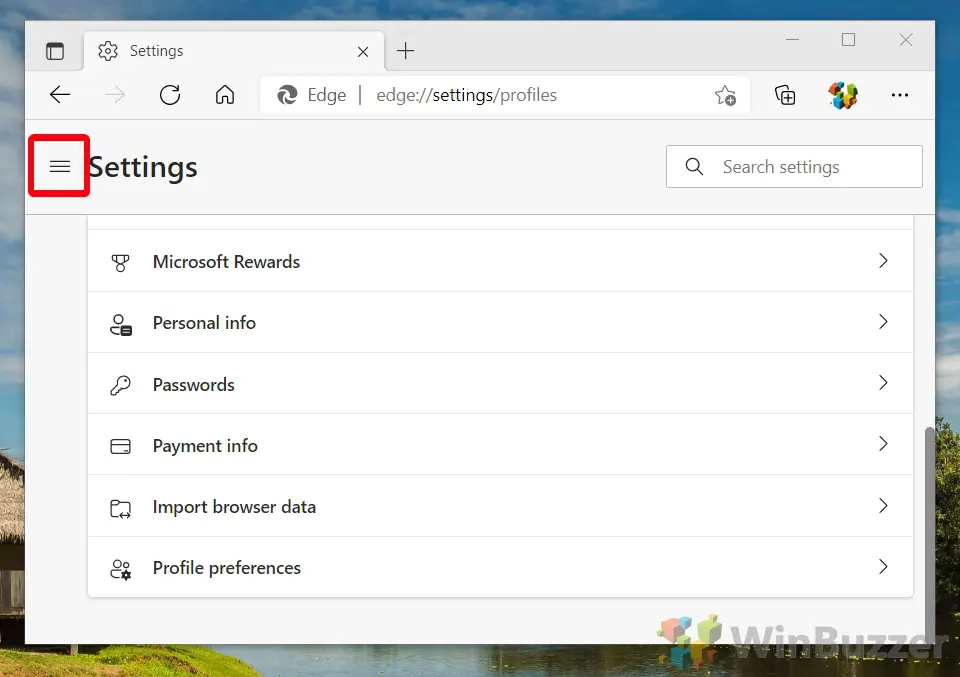This screenshot has width=960, height=677.
Task: Refresh the page with the reload icon
Action: [170, 95]
